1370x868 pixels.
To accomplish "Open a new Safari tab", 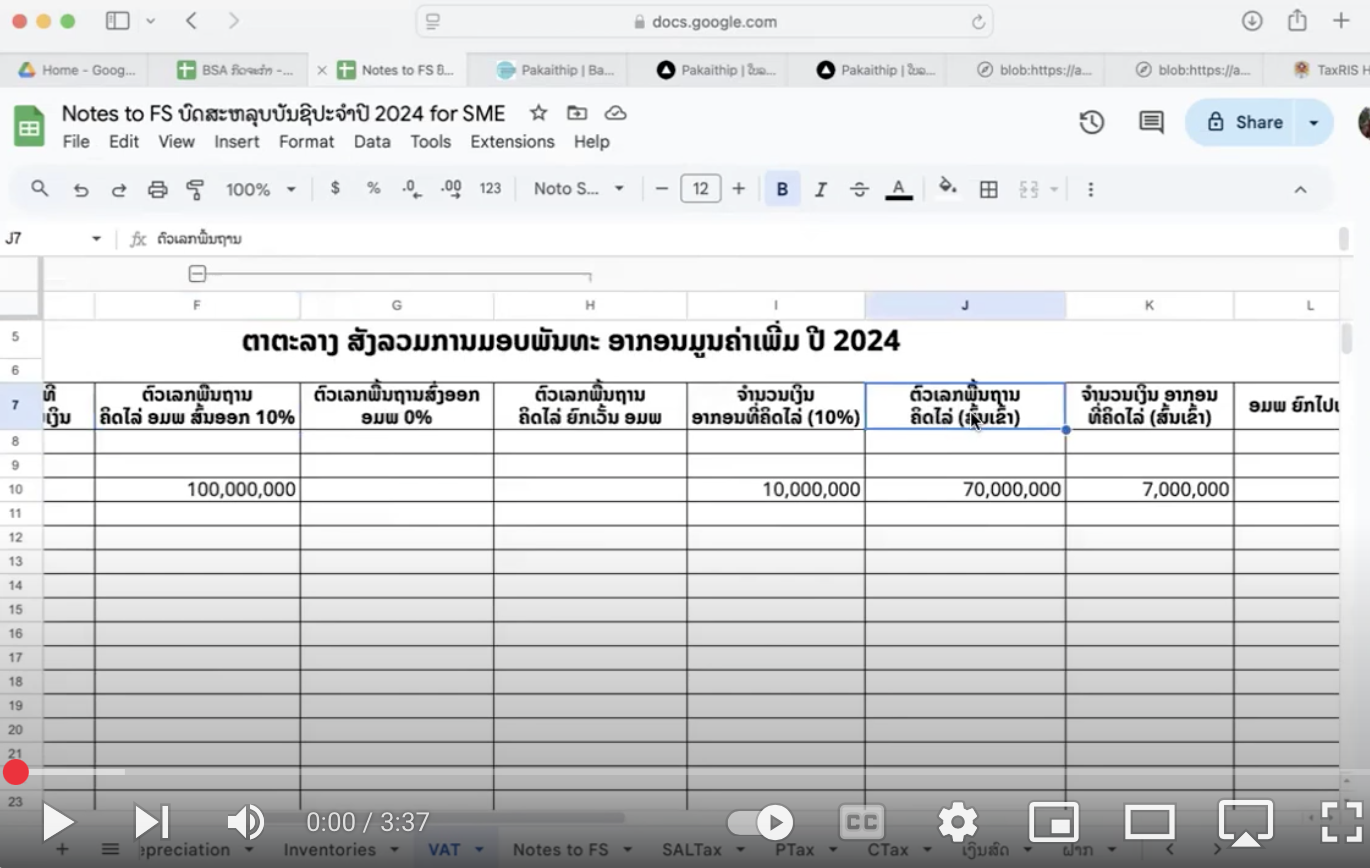I will pyautogui.click(x=1341, y=21).
